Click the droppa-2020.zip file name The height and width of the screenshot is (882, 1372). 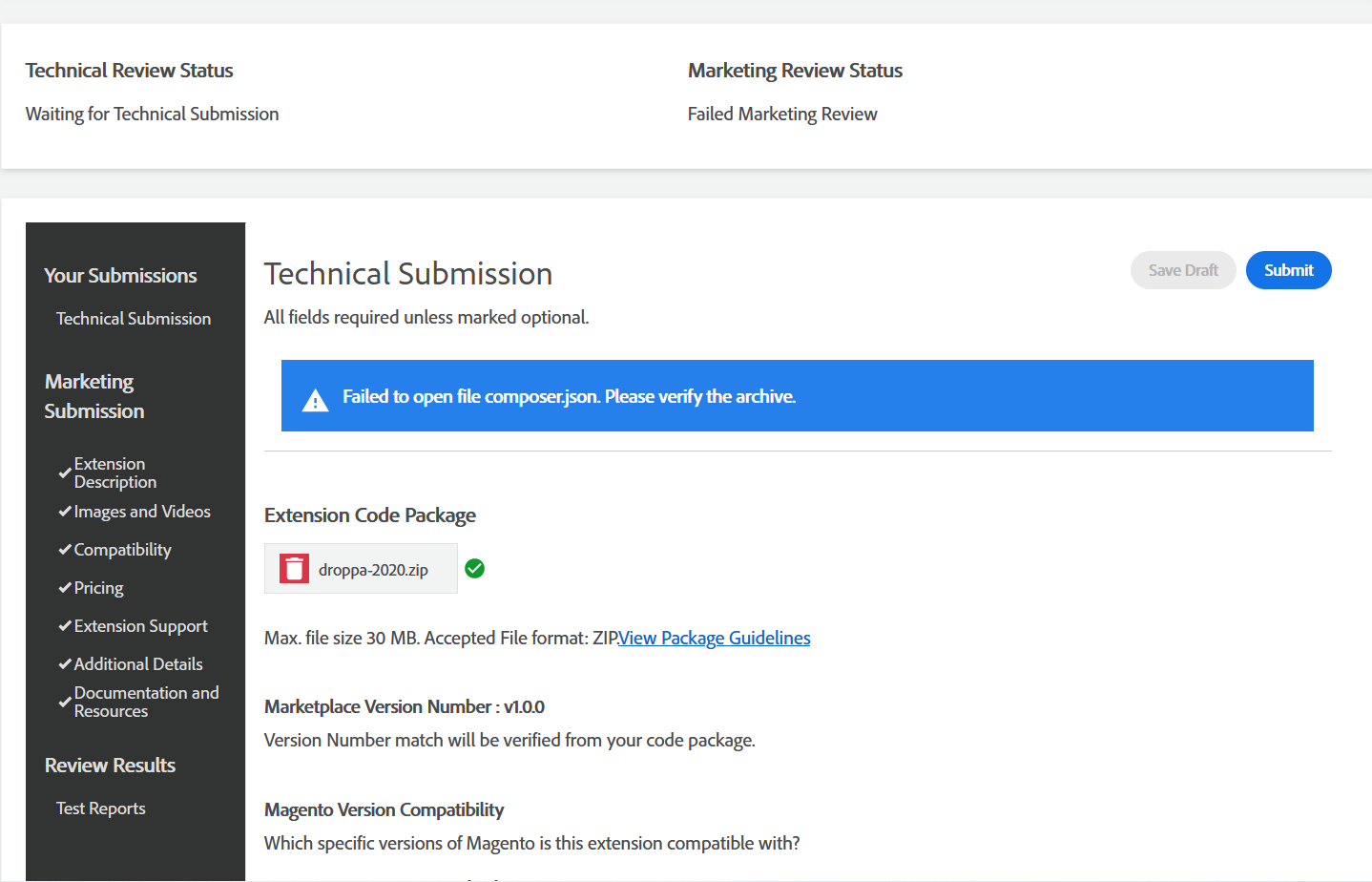pos(373,570)
